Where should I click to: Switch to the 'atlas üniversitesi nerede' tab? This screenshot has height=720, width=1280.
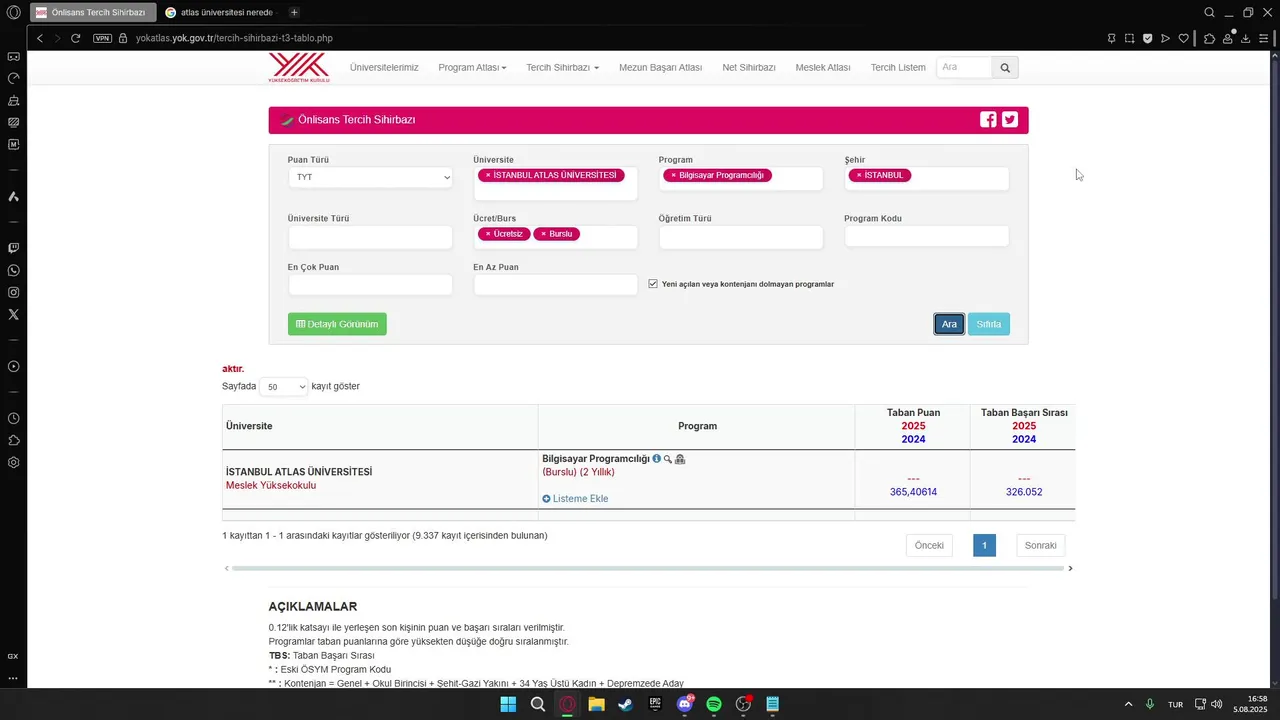click(x=221, y=12)
